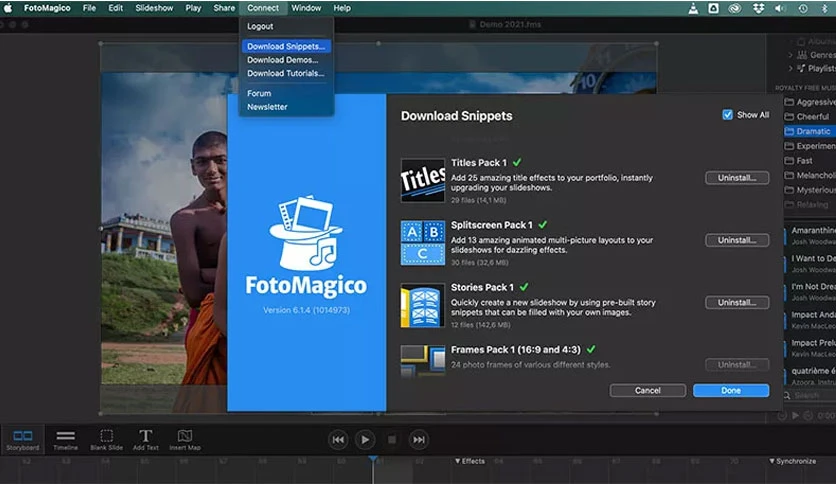
Task: Select the Fast music folder
Action: (x=810, y=160)
